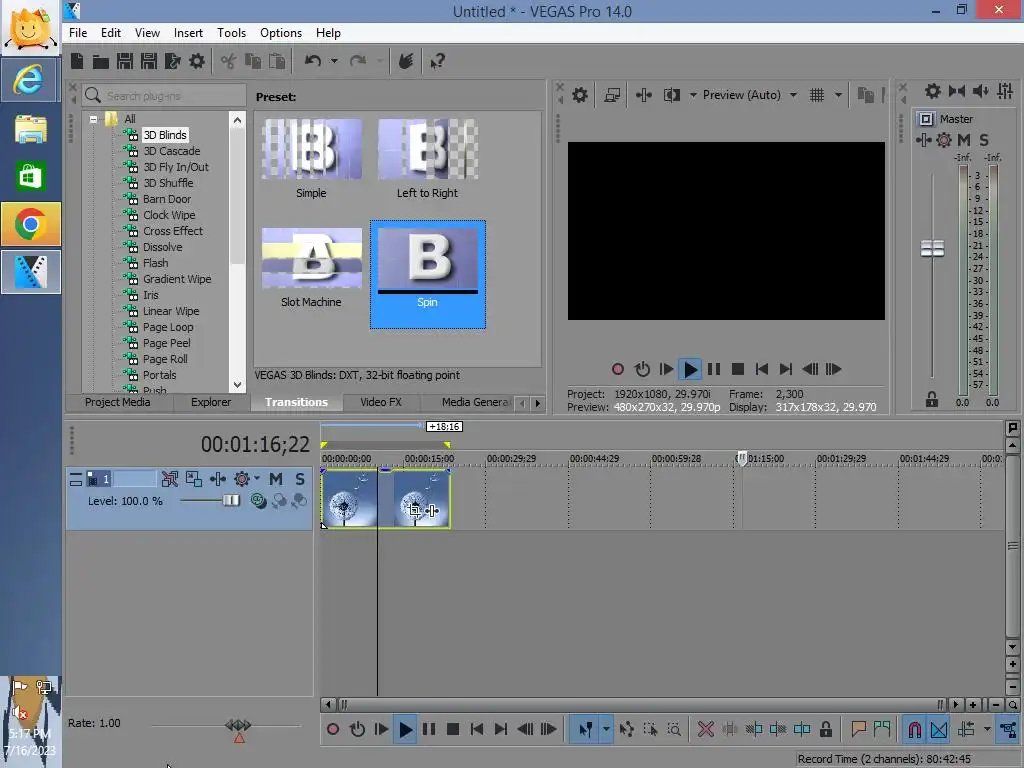Screen dimensions: 1024x768
Task: Click the Undo arrow icon
Action: [313, 61]
